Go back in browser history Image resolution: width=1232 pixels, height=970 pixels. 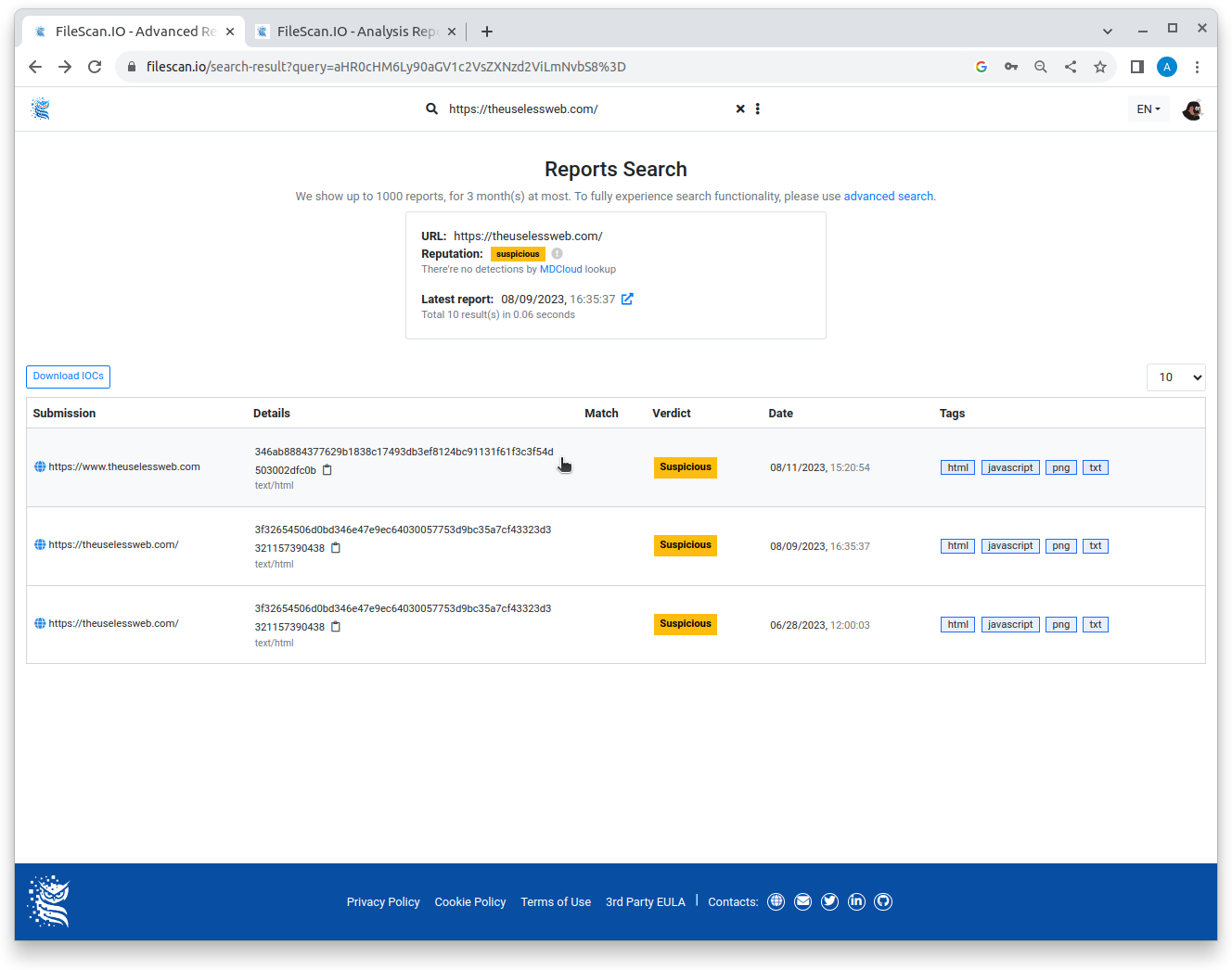pyautogui.click(x=35, y=67)
